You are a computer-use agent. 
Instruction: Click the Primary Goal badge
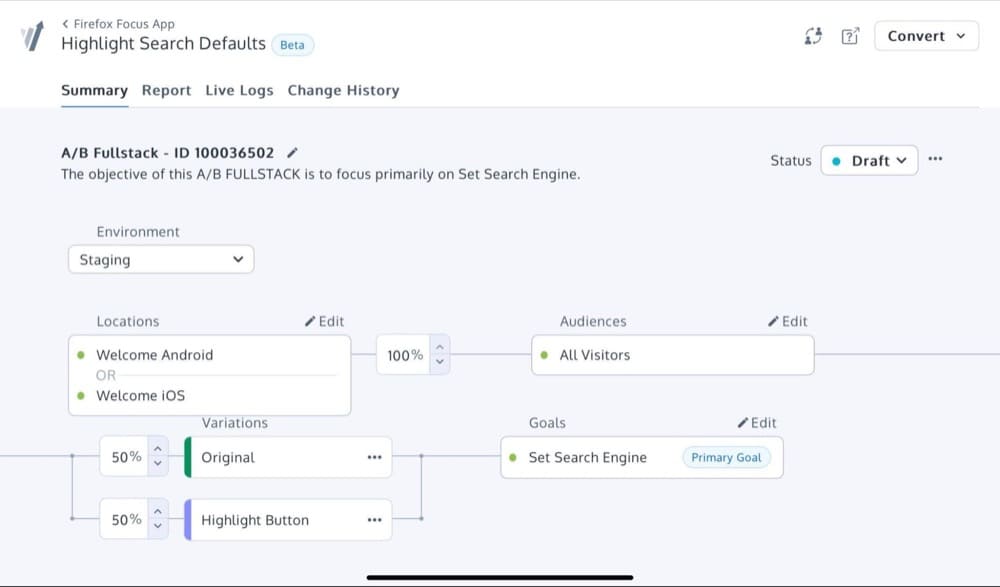(x=726, y=457)
